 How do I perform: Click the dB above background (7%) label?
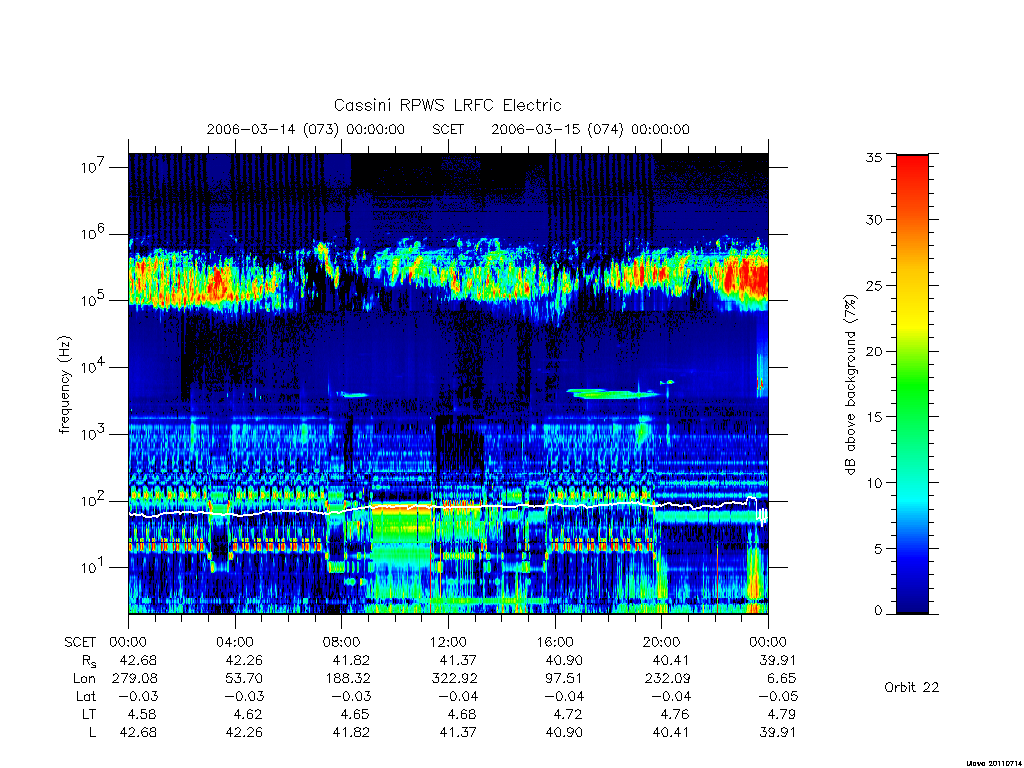[x=850, y=384]
